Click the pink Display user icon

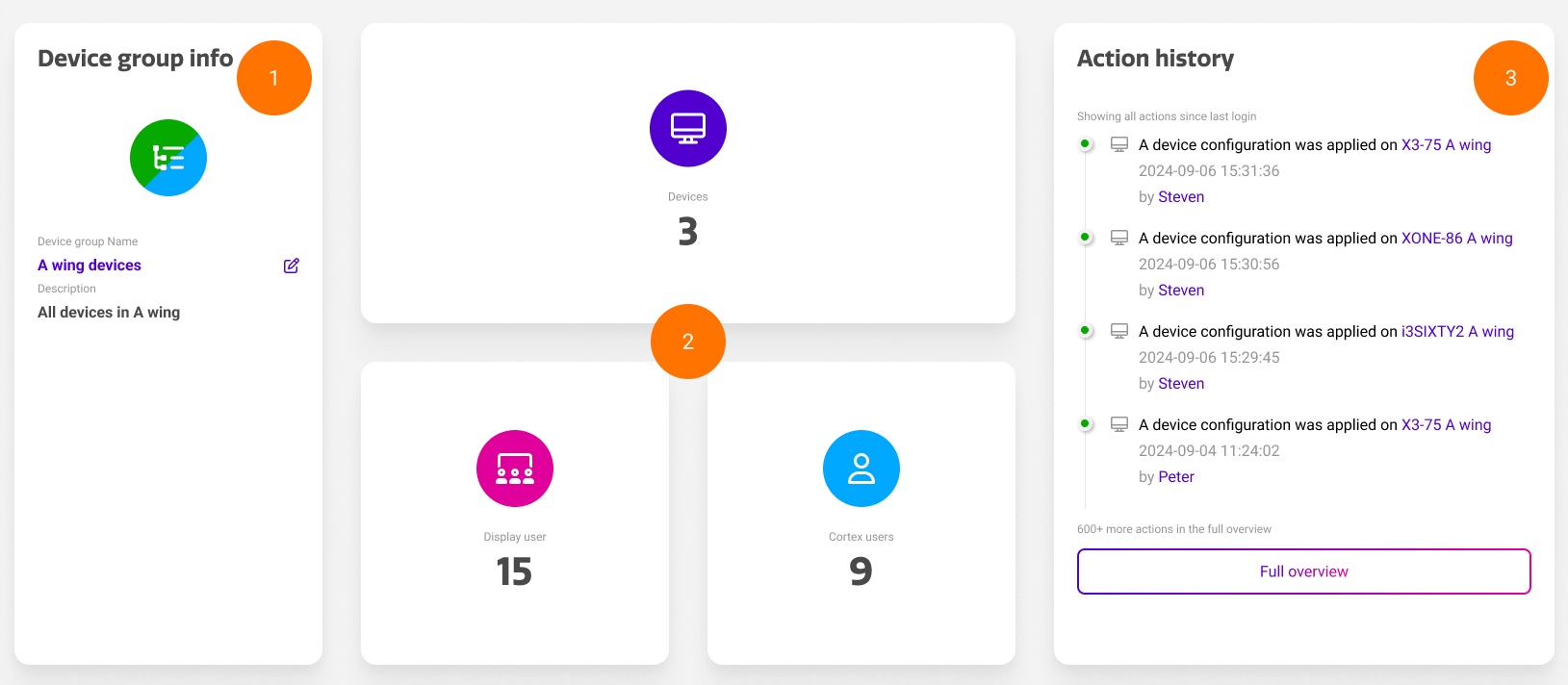coord(515,469)
